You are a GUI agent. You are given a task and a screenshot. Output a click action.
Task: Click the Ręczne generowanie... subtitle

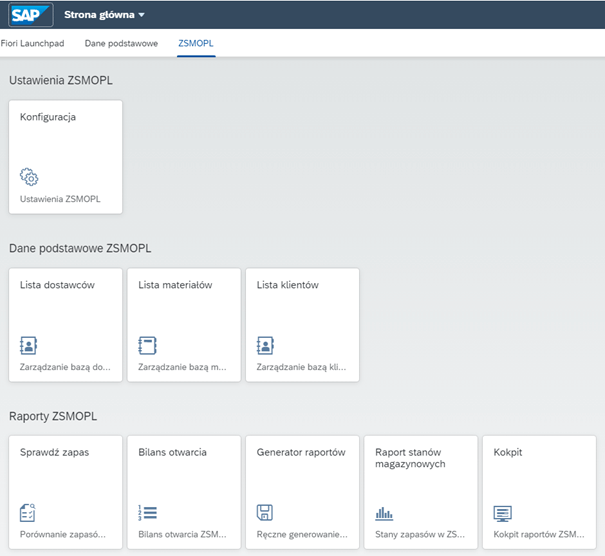(x=302, y=534)
